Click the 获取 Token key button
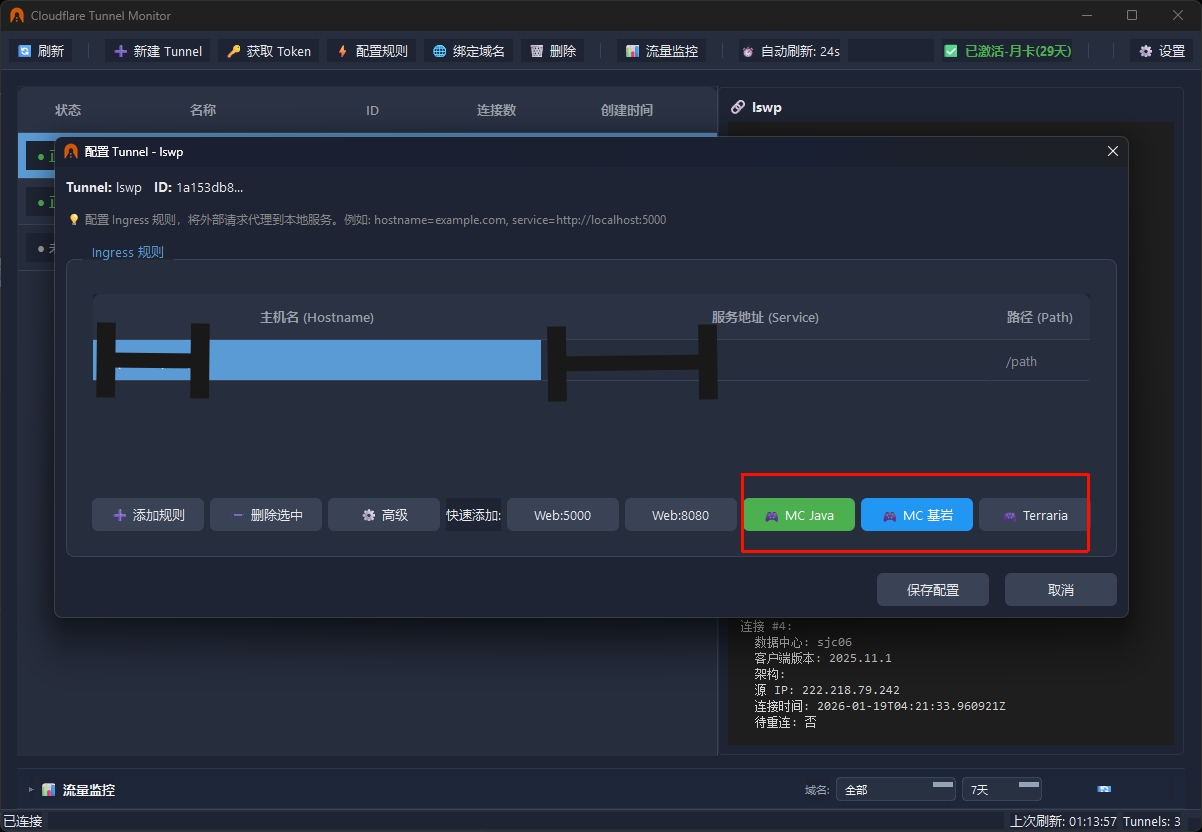This screenshot has width=1202, height=832. point(268,51)
